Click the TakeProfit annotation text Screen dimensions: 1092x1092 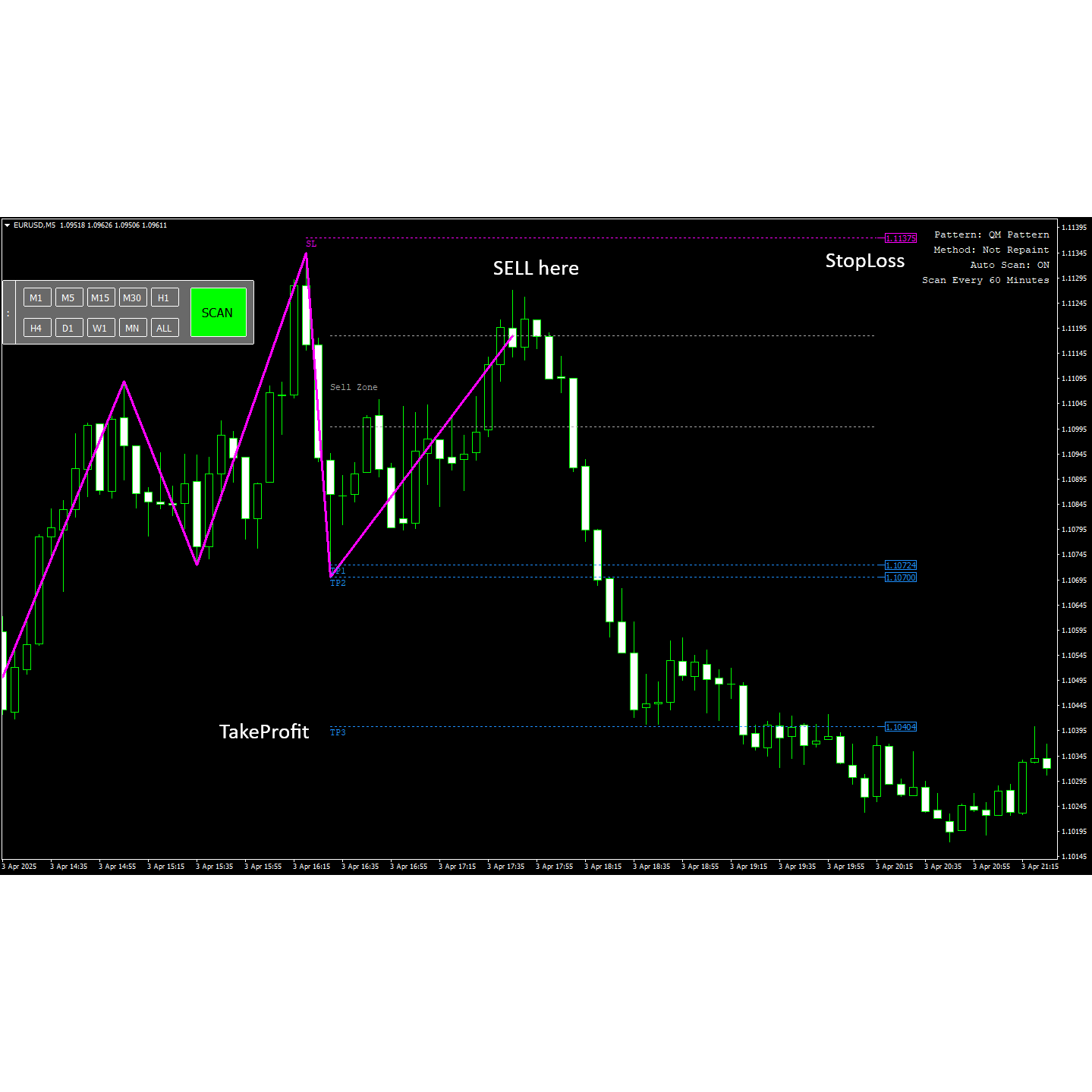coord(264,732)
